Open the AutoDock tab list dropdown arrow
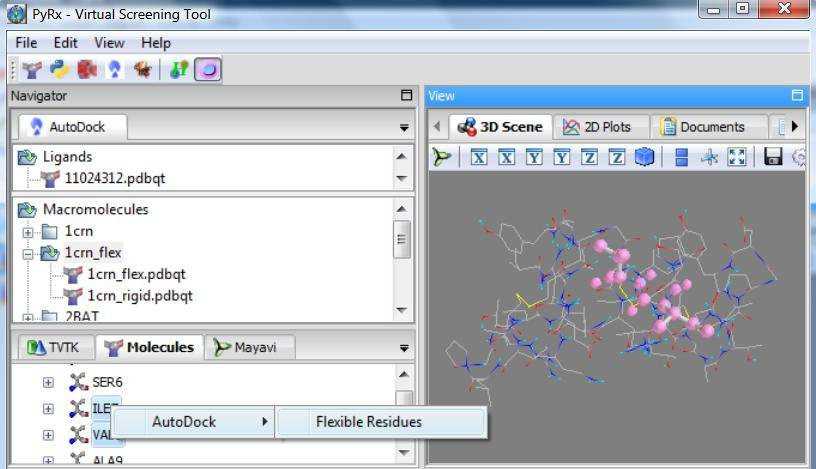The height and width of the screenshot is (469, 816). coord(404,128)
